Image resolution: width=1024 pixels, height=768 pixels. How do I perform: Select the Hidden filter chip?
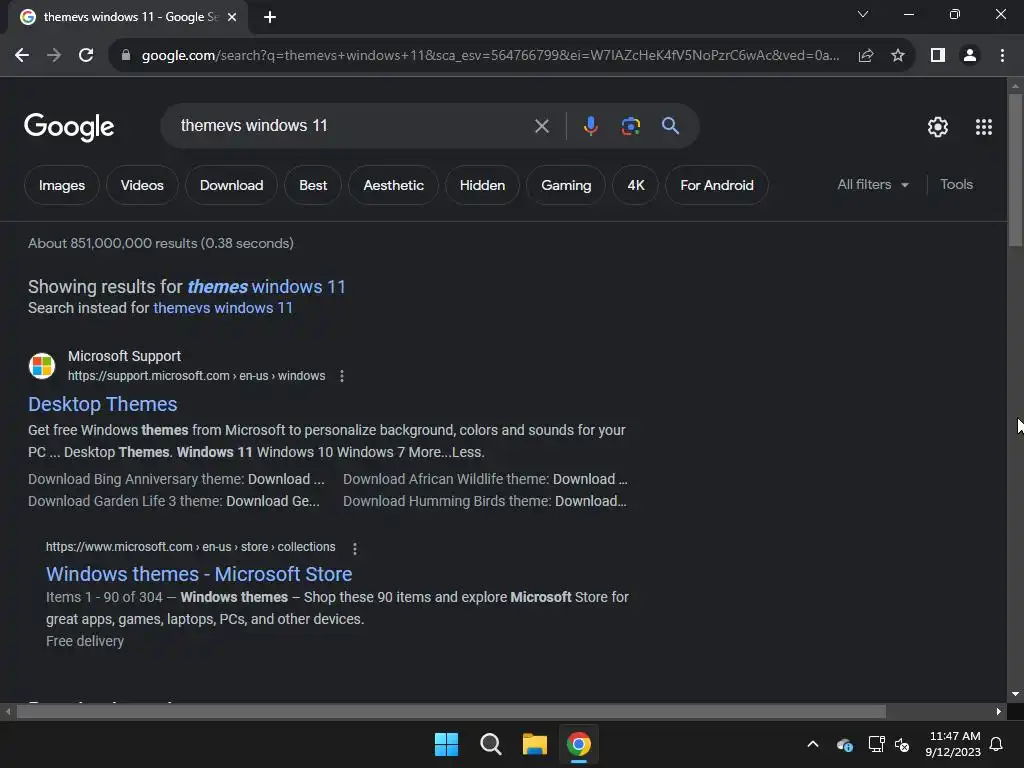pyautogui.click(x=482, y=185)
